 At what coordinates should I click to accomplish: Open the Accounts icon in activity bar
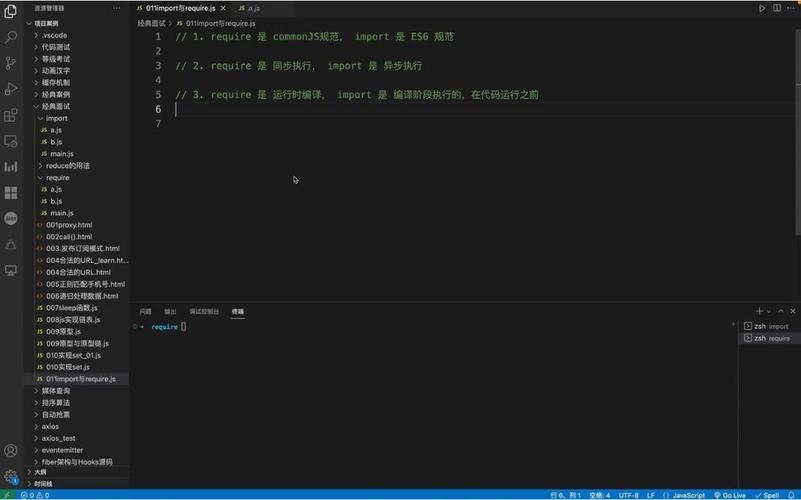point(10,450)
